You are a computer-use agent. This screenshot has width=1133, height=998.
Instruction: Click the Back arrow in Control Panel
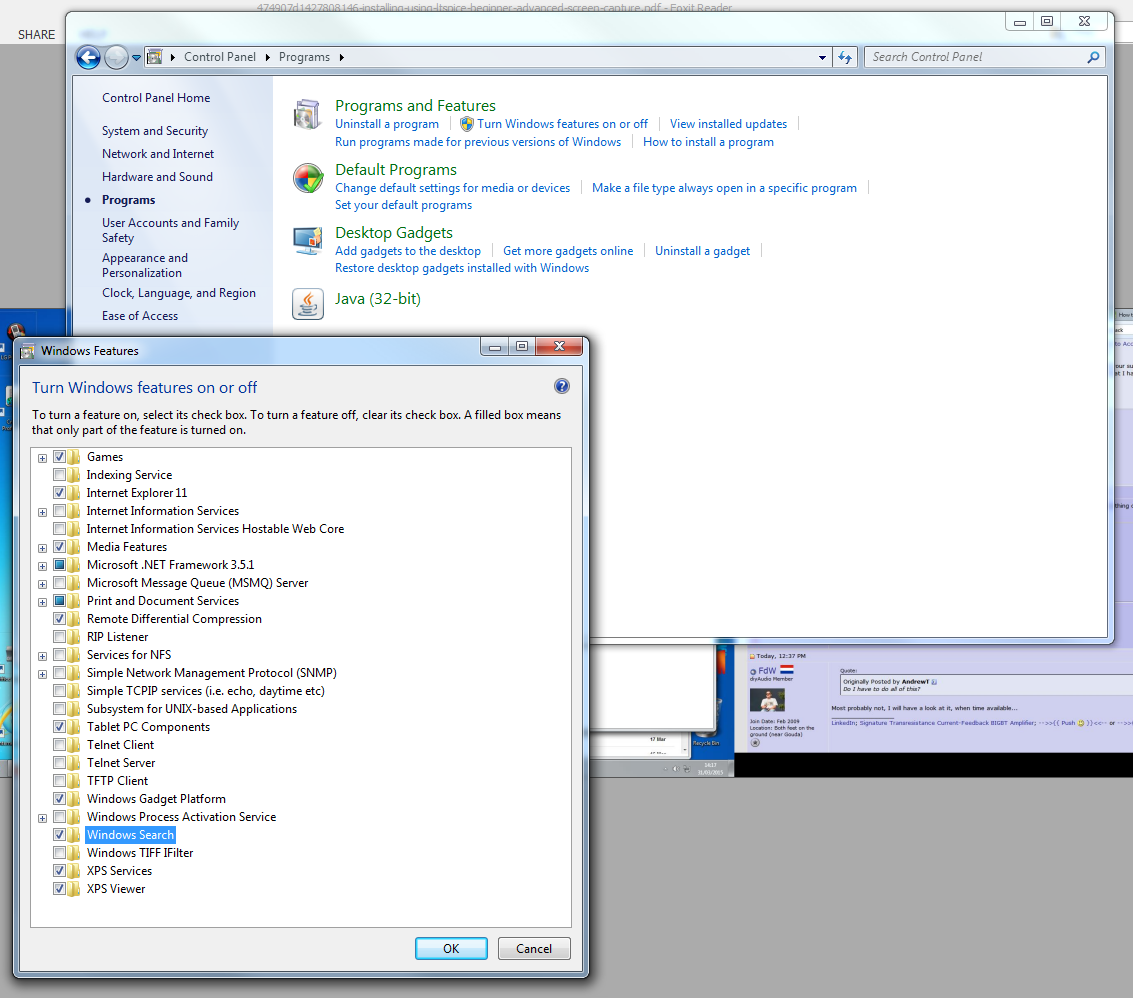tap(88, 57)
